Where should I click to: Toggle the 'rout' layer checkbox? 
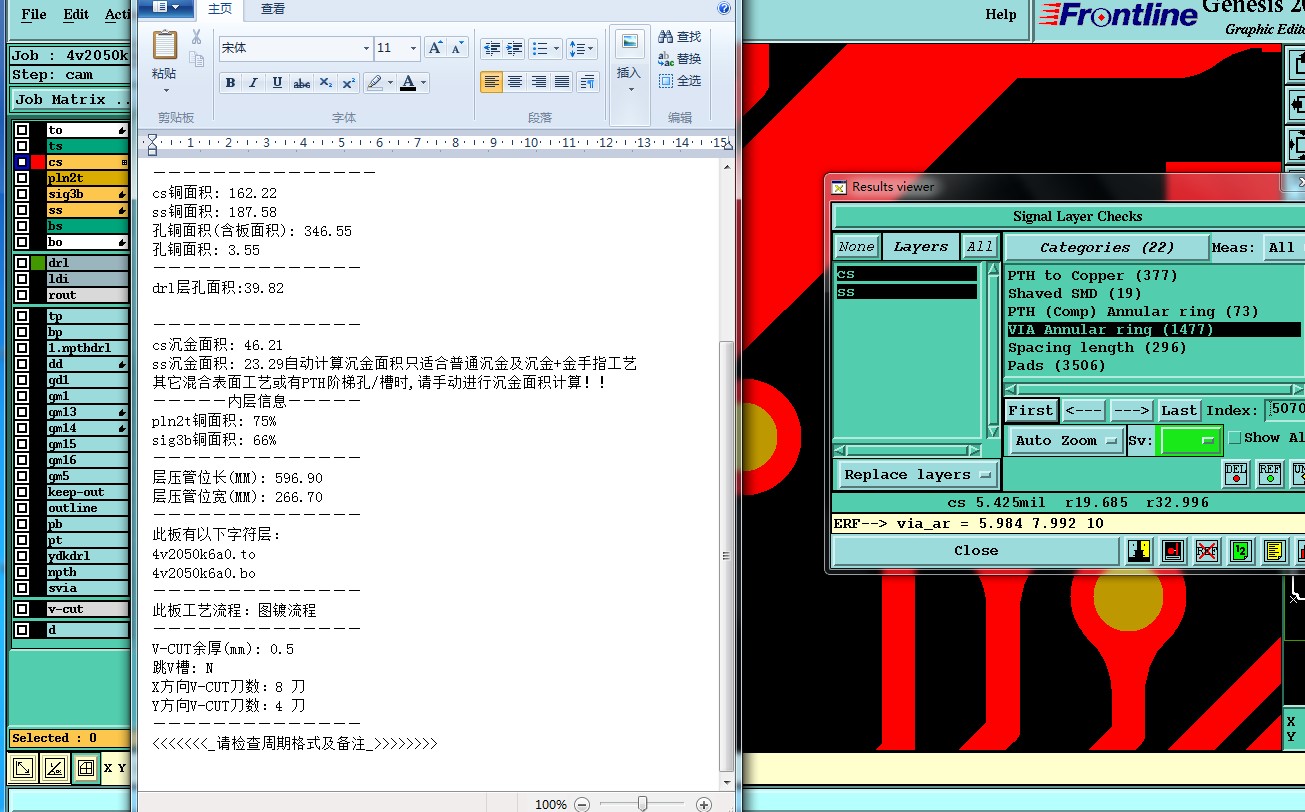(22, 295)
